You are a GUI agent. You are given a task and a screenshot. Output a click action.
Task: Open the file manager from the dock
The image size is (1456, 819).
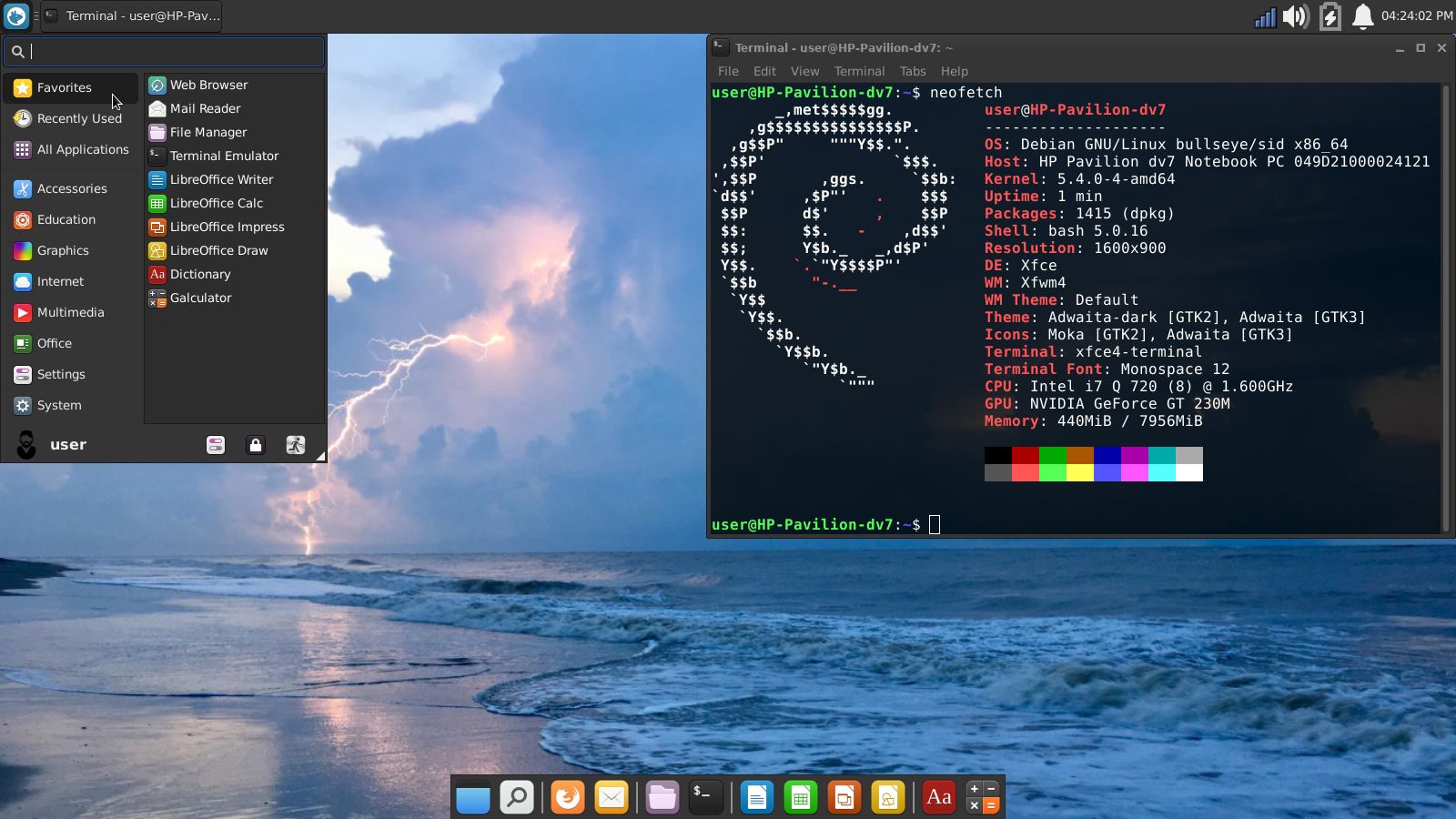(x=662, y=796)
